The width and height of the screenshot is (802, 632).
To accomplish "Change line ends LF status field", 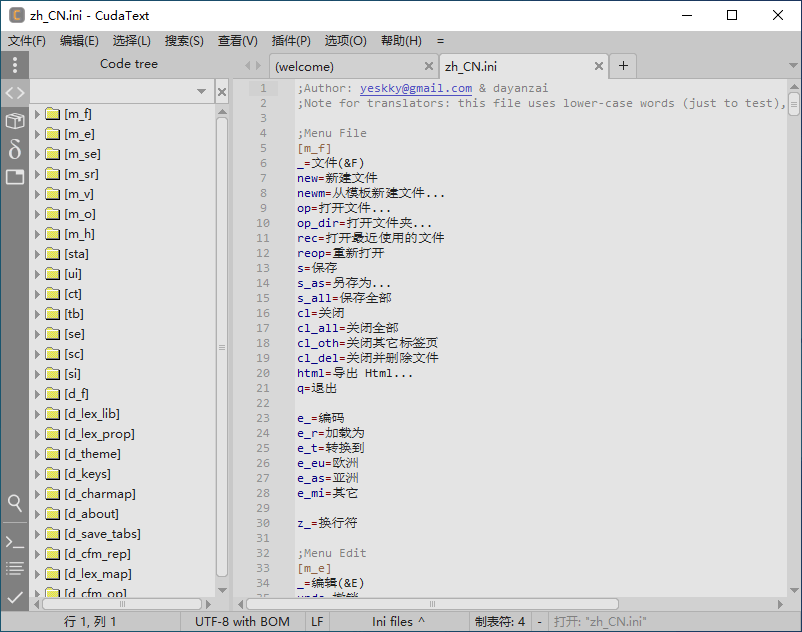I will pos(317,622).
